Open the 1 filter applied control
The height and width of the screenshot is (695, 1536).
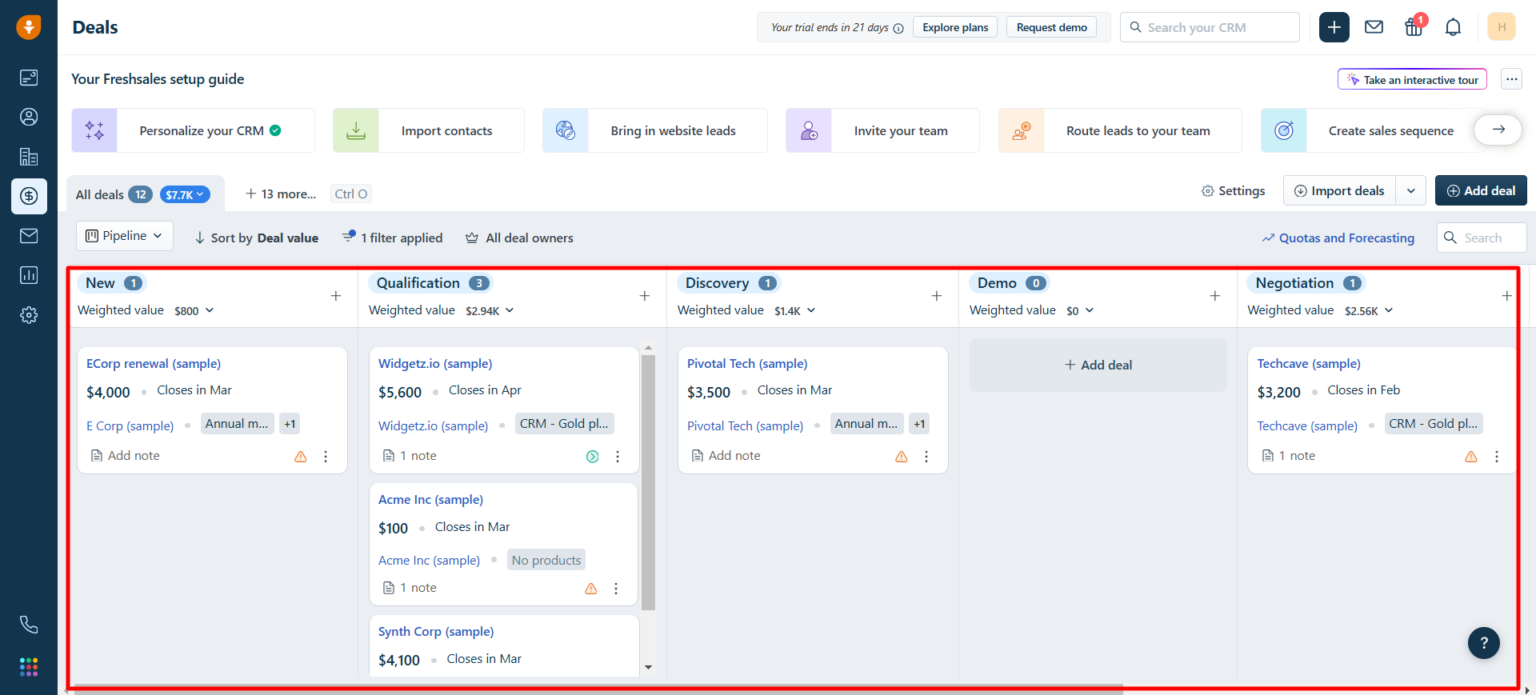(x=392, y=238)
